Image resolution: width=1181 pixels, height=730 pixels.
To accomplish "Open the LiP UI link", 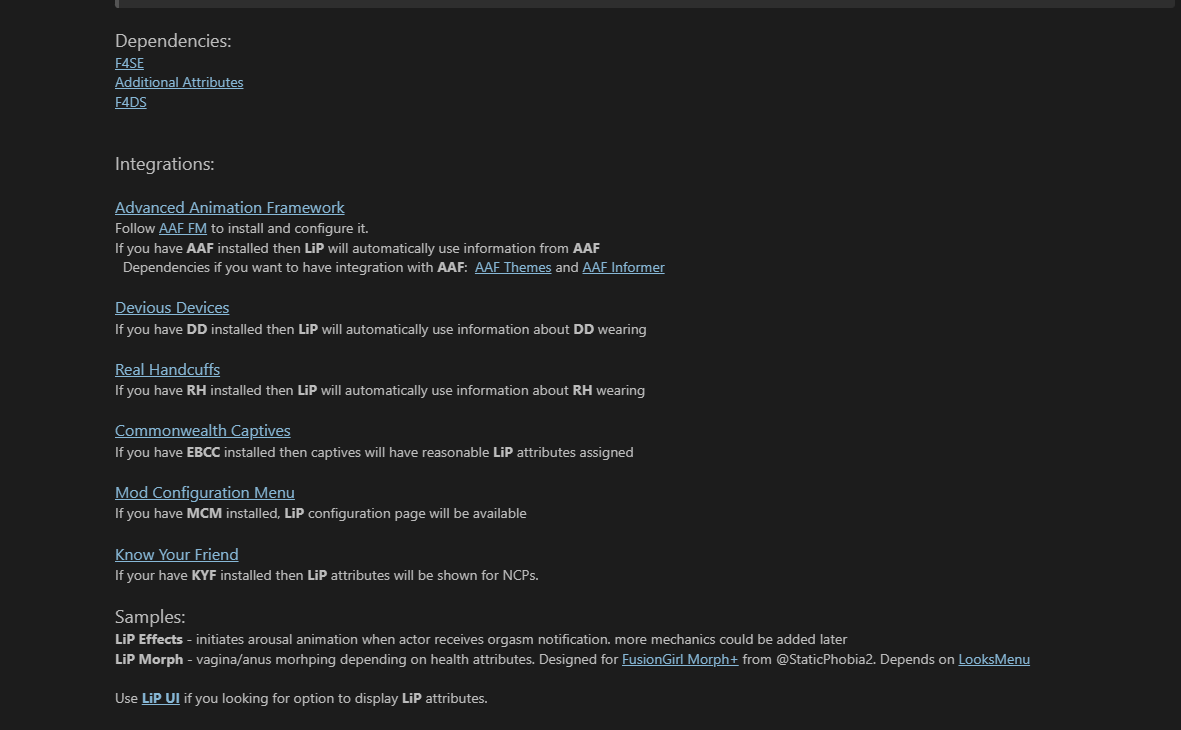I will pyautogui.click(x=160, y=698).
